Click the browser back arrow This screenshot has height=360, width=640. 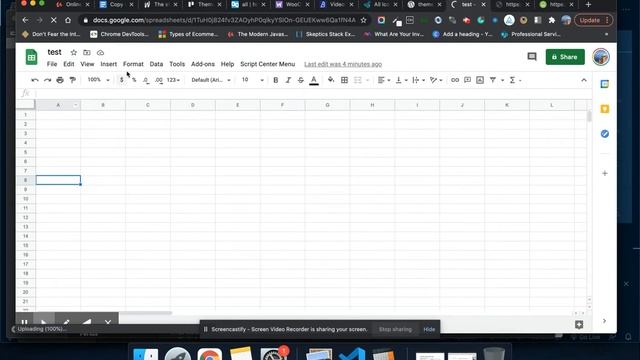[x=25, y=20]
